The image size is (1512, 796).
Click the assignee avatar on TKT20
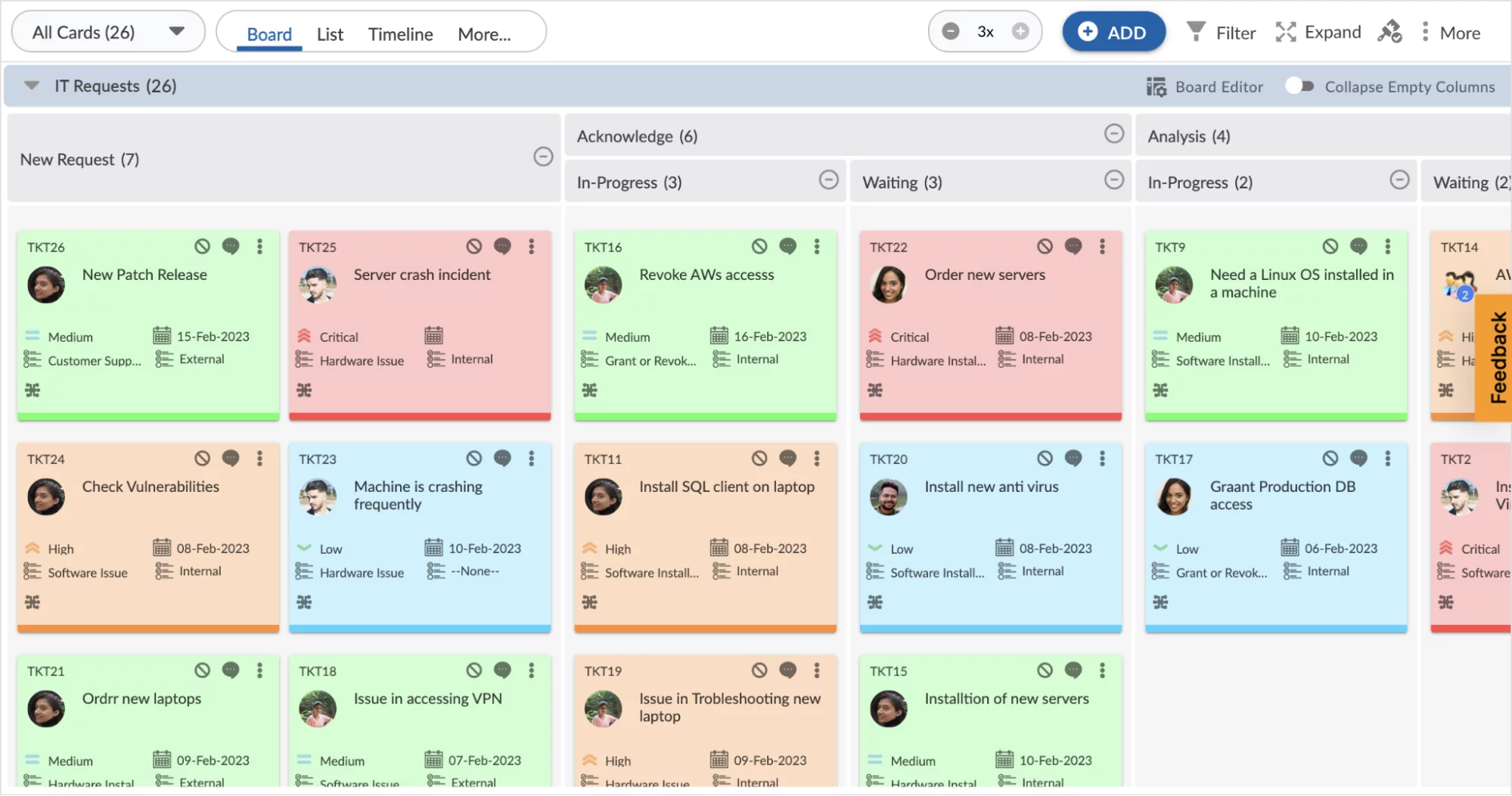[x=889, y=496]
